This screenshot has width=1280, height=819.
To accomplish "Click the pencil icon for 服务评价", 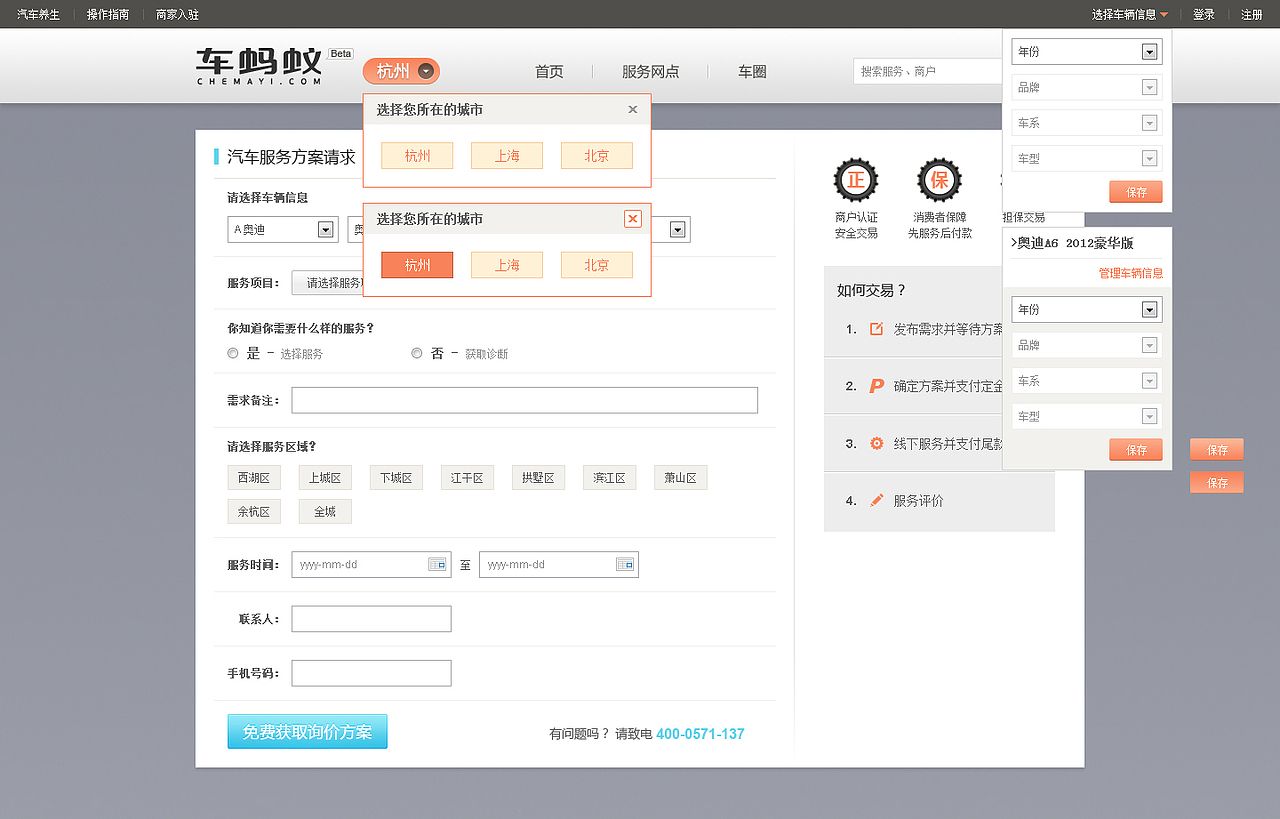I will click(876, 500).
